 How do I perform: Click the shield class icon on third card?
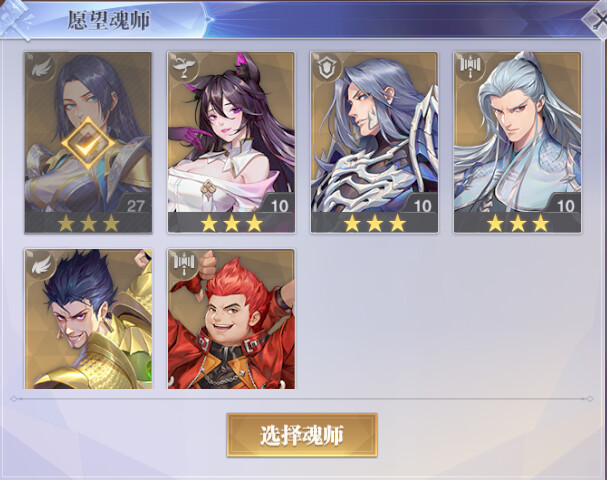tap(328, 68)
